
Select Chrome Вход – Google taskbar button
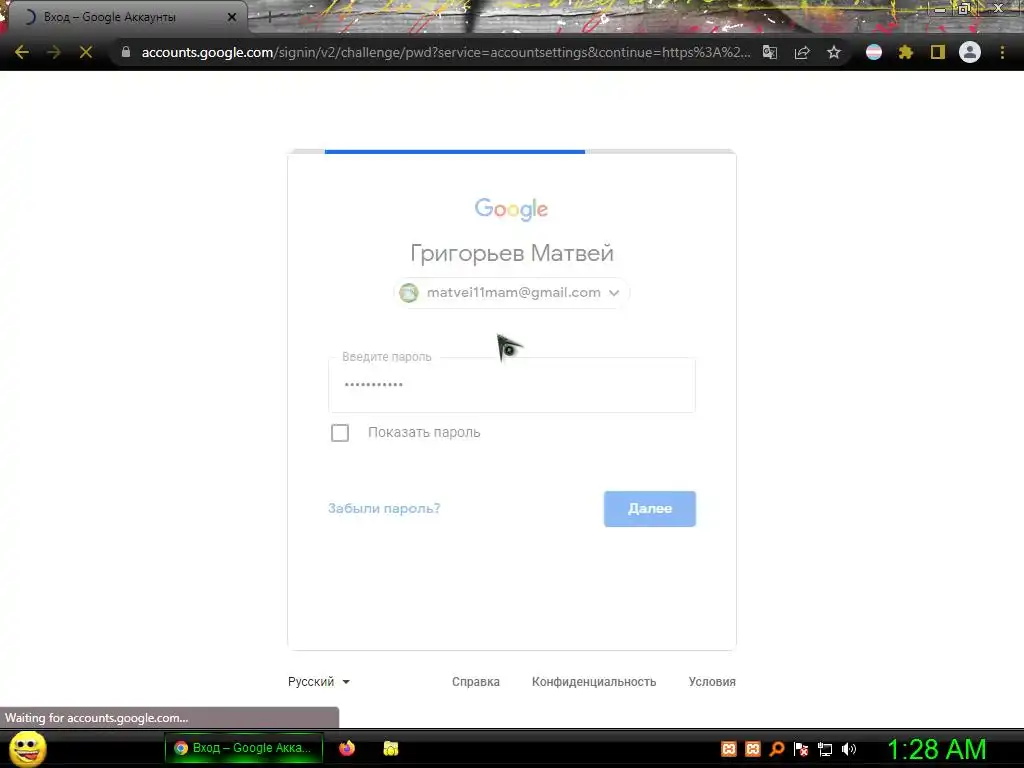tap(244, 748)
